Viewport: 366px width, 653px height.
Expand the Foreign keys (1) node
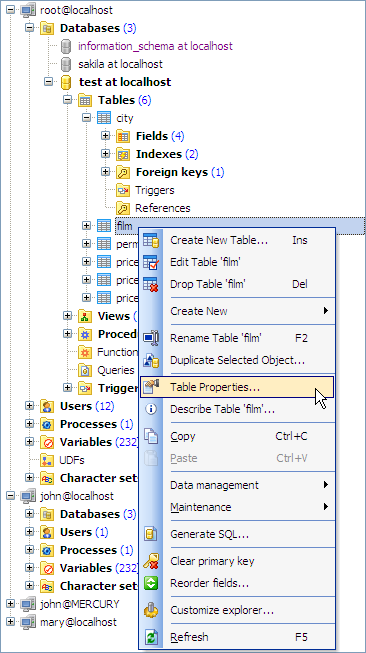click(x=105, y=172)
